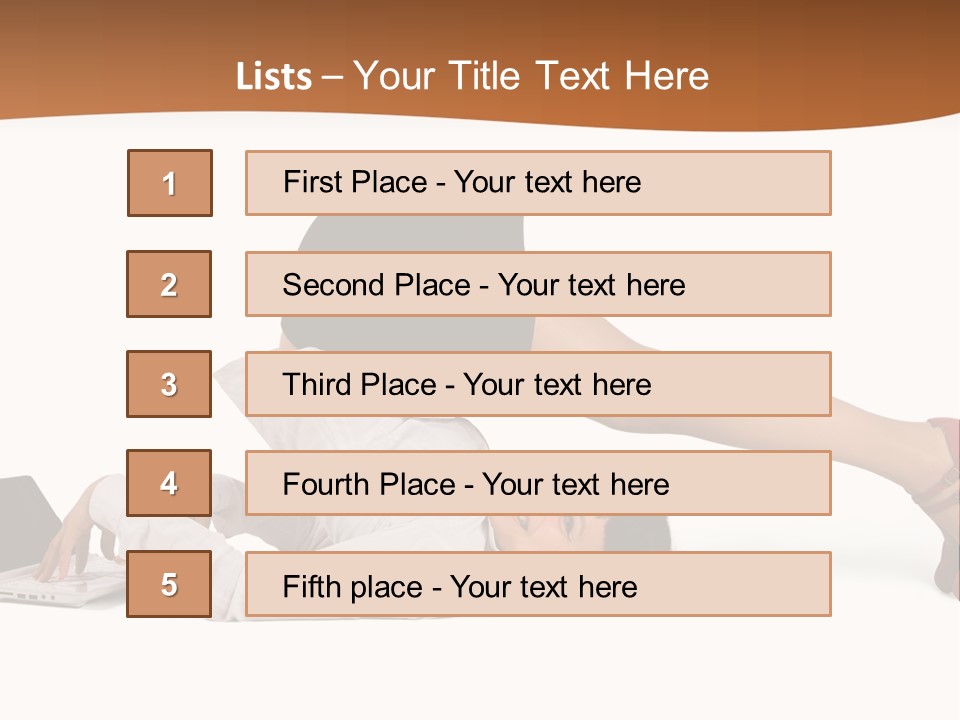This screenshot has width=960, height=720.
Task: Click the laptop screen in the background image
Action: [30, 518]
